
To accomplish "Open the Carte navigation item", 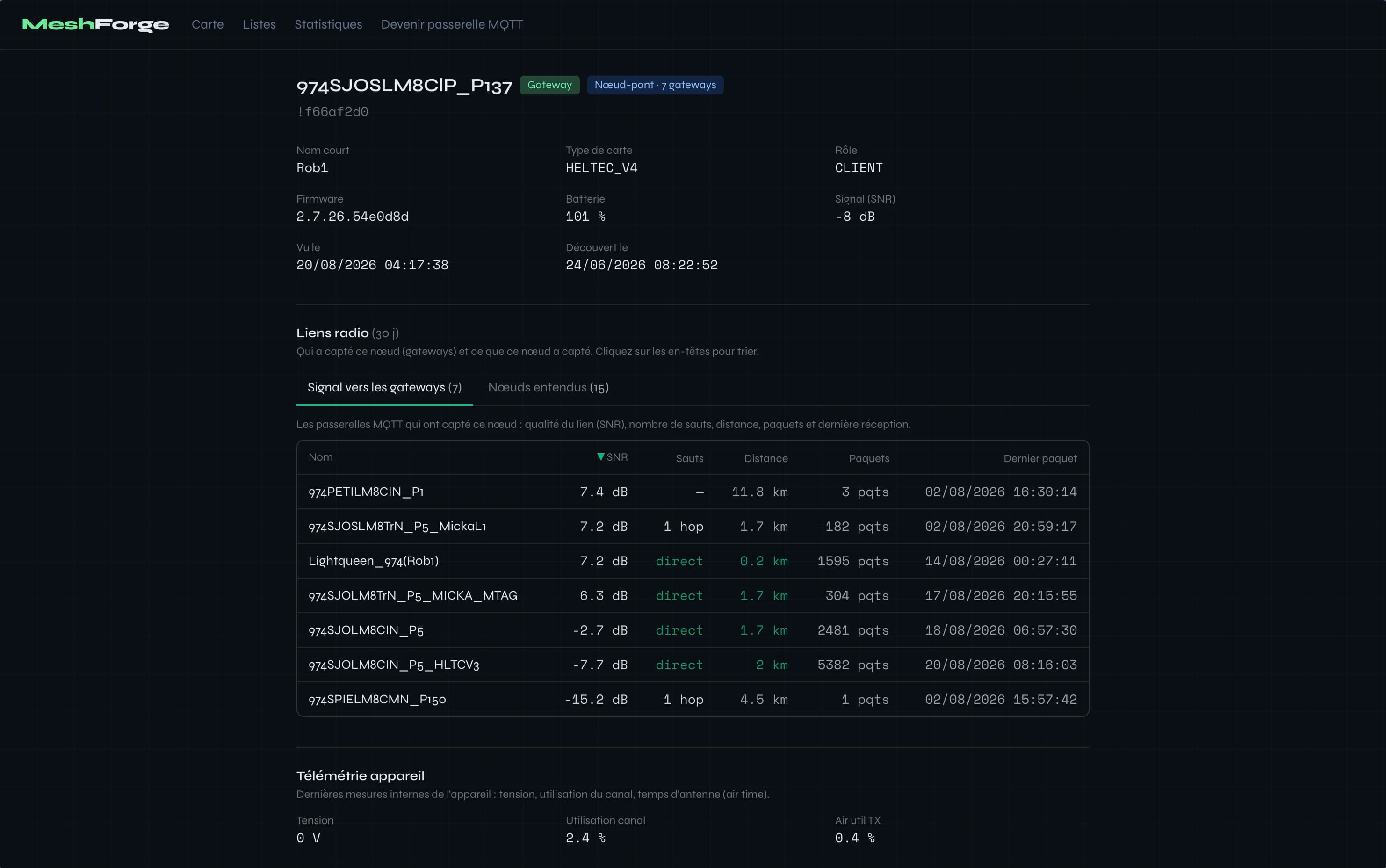I will (x=208, y=24).
